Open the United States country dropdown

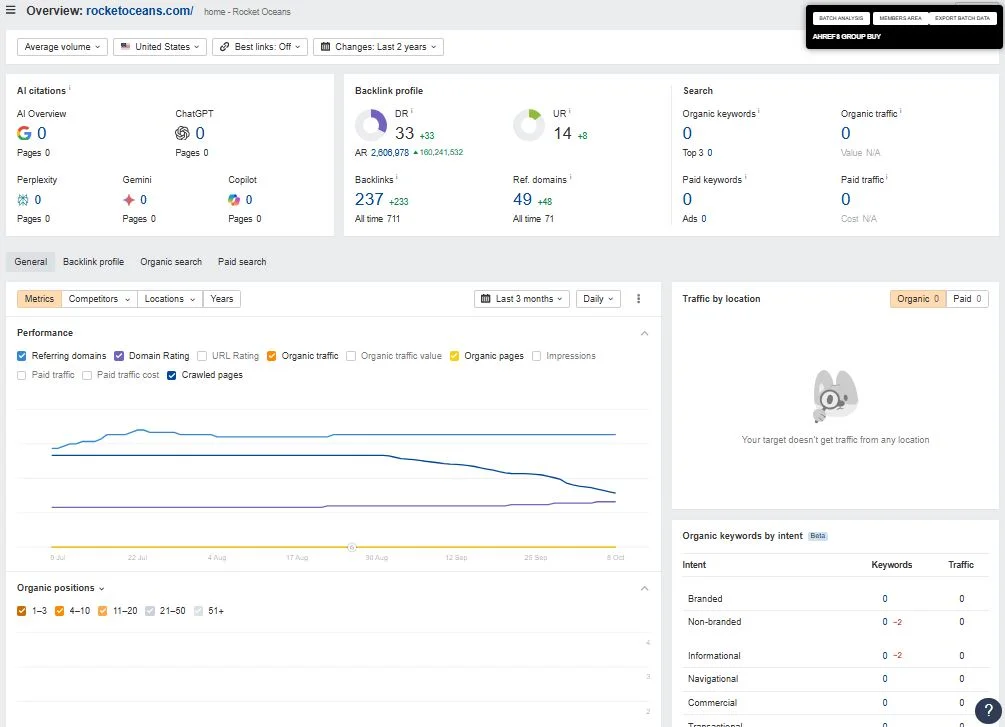[x=160, y=47]
